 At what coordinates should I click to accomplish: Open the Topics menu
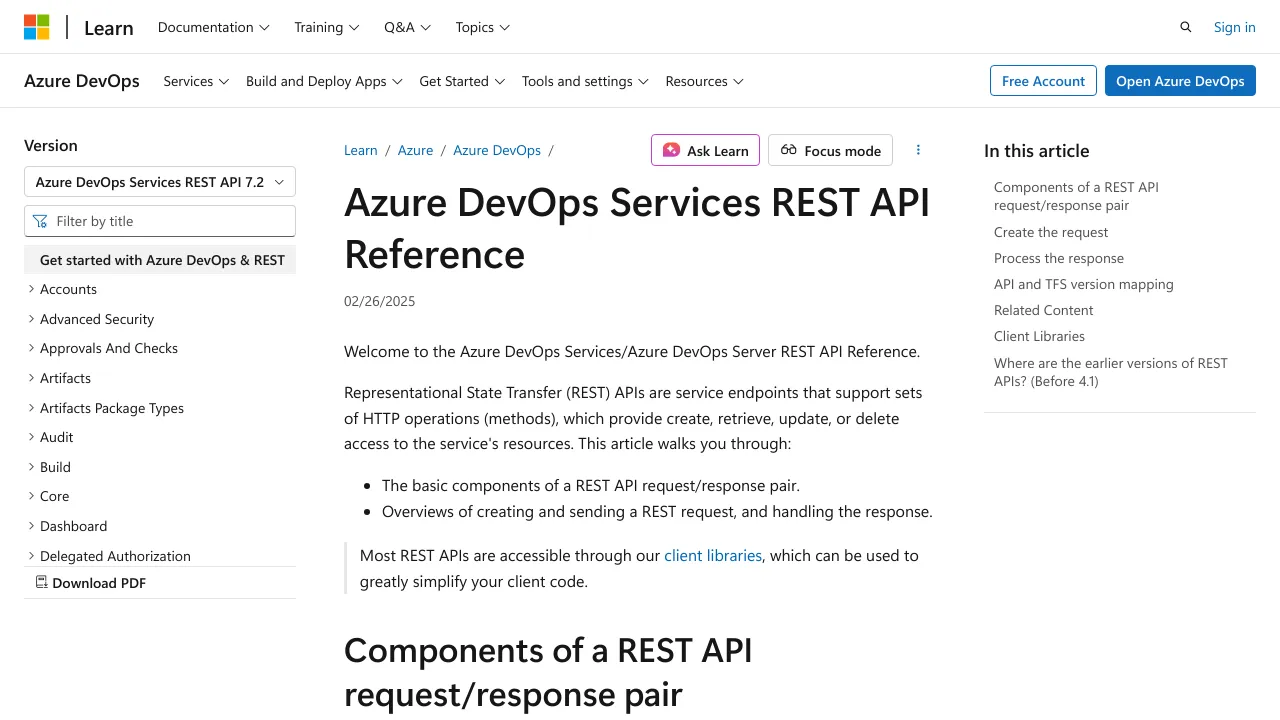(x=483, y=27)
